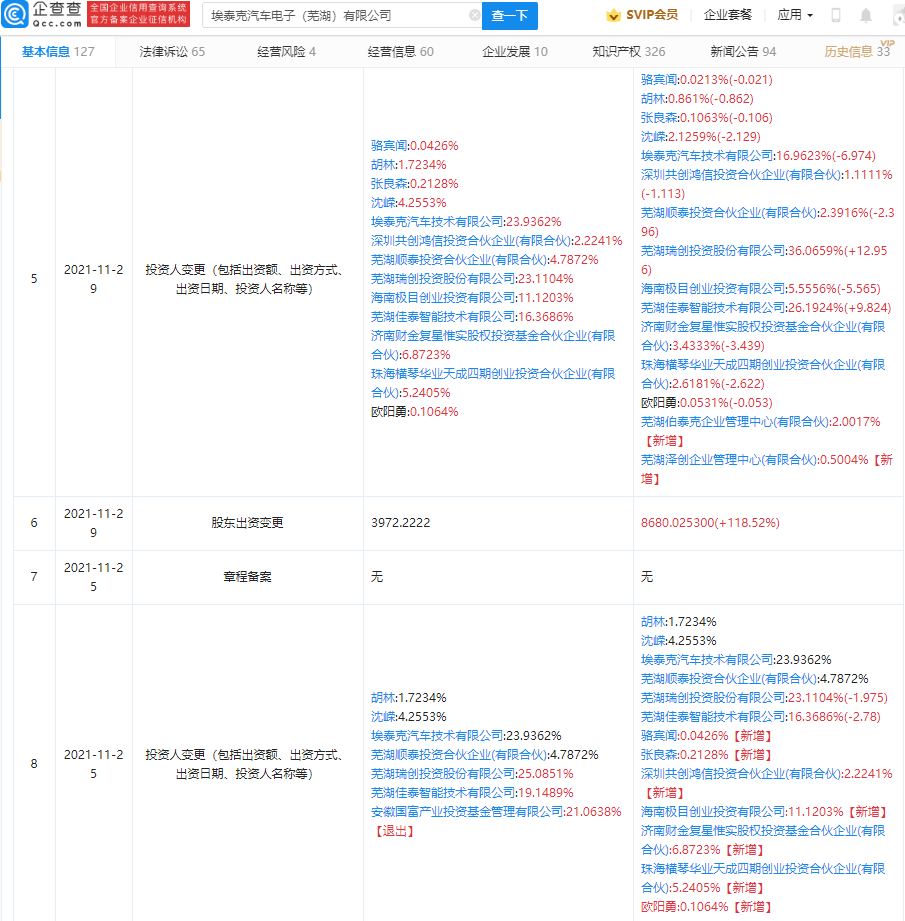The width and height of the screenshot is (905, 921).
Task: Open 芜湖佳泰智能技术有限公司 link showing 26.1924%
Action: (713, 308)
